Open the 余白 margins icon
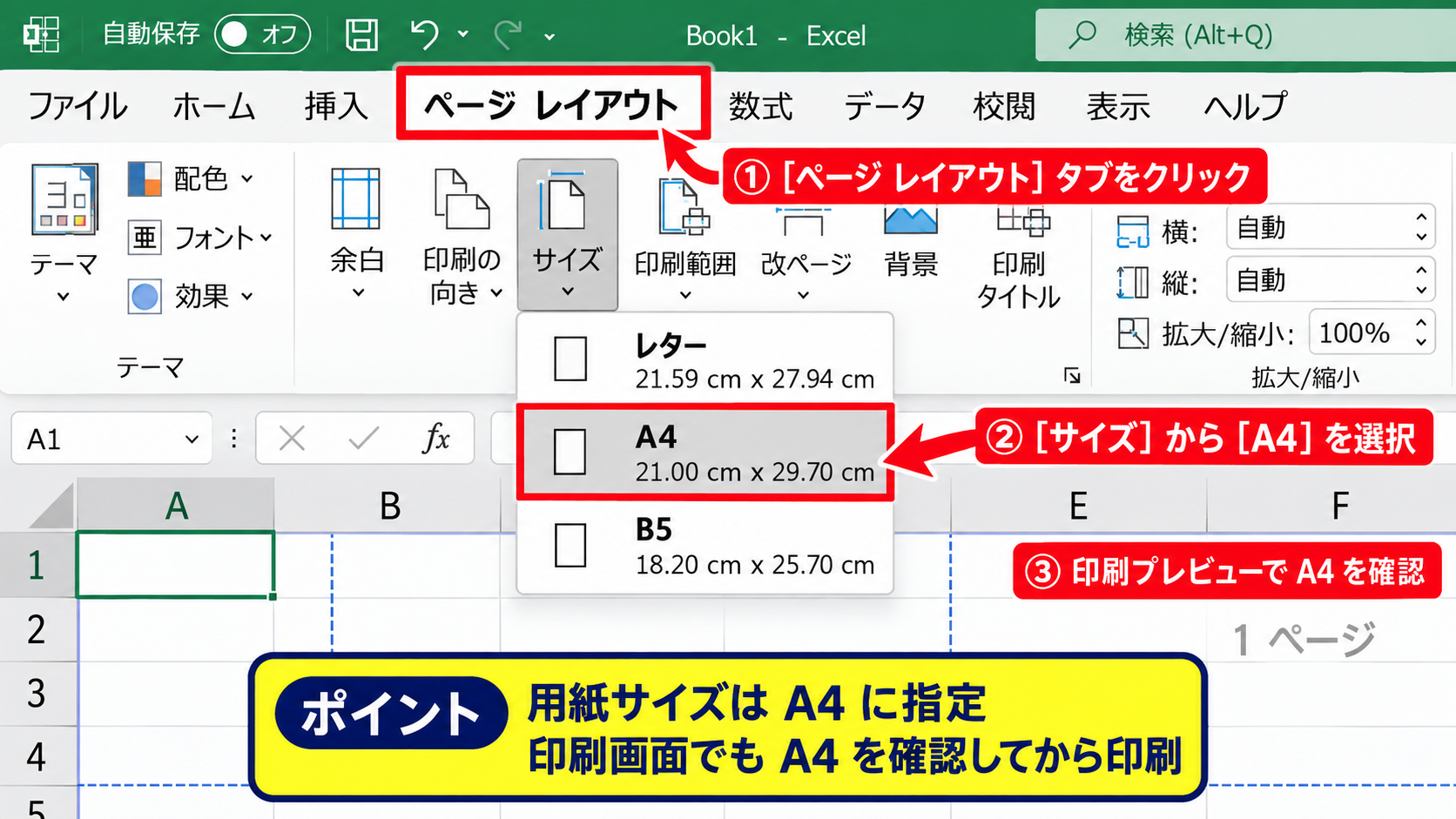This screenshot has width=1456, height=819. coord(355,199)
